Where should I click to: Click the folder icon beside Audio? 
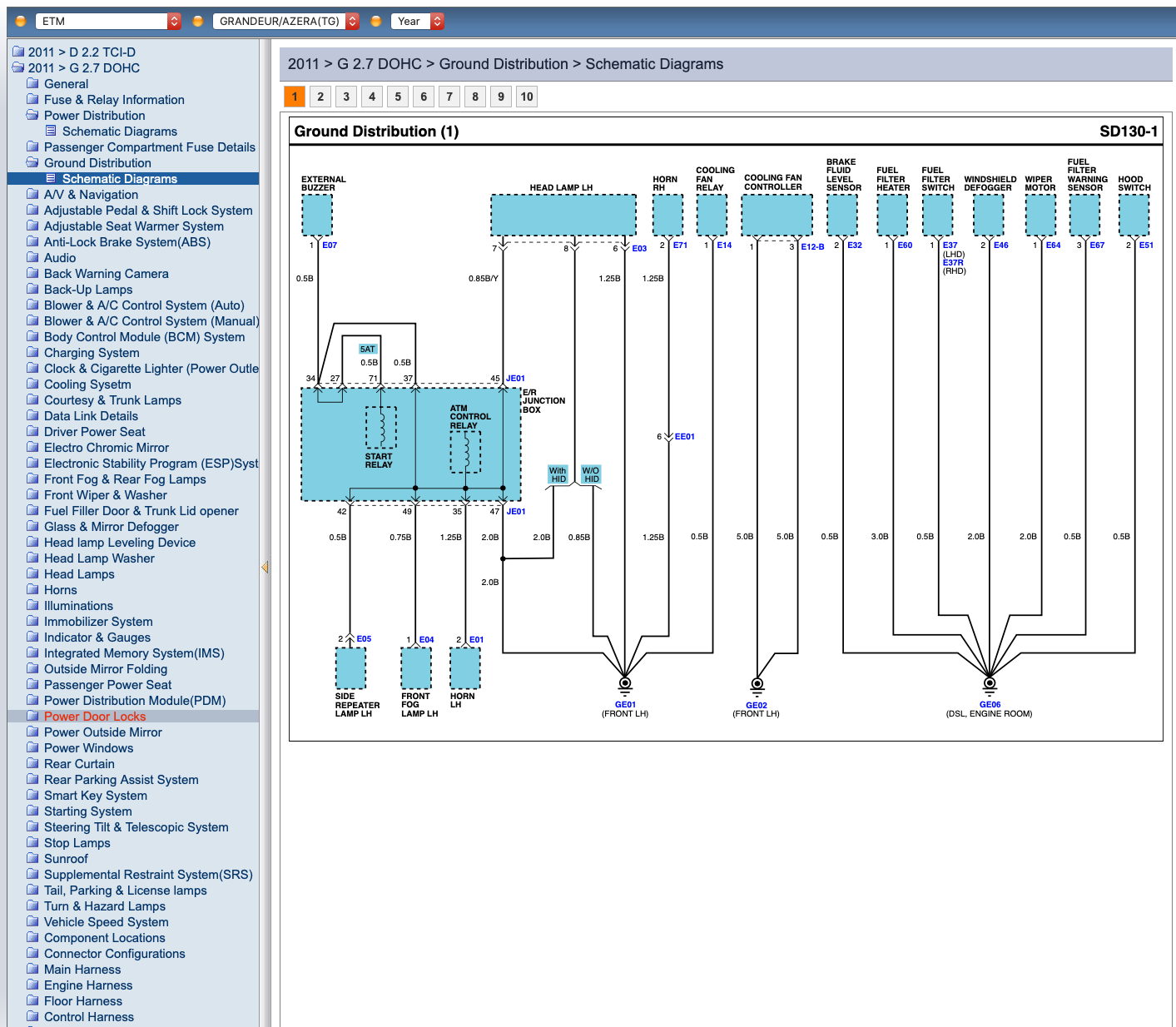pos(32,257)
